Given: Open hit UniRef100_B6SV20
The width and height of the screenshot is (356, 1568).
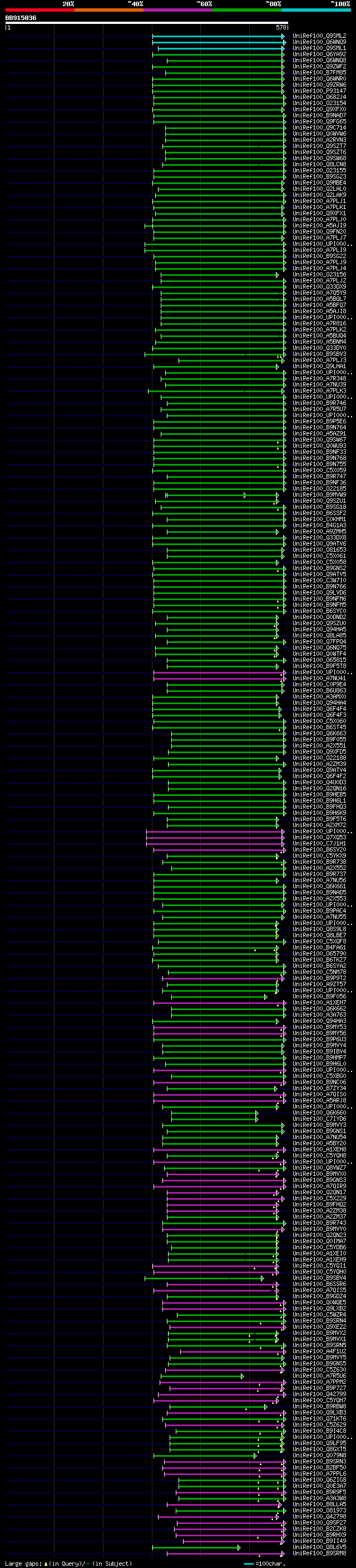Looking at the screenshot, I should tap(319, 850).
